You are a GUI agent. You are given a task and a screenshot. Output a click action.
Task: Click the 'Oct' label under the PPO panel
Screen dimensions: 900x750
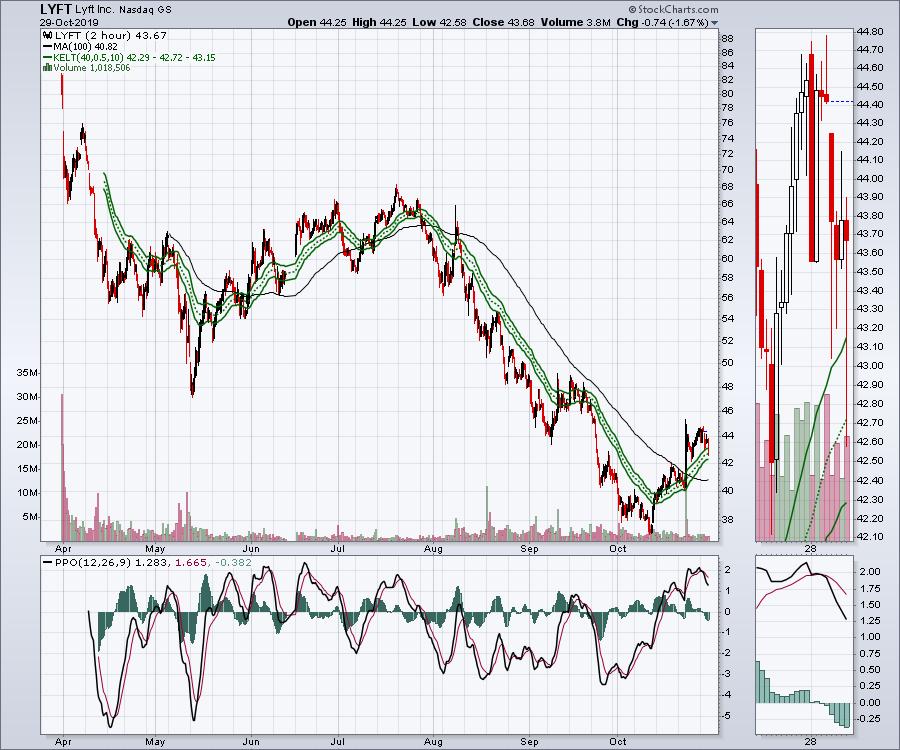[x=618, y=741]
